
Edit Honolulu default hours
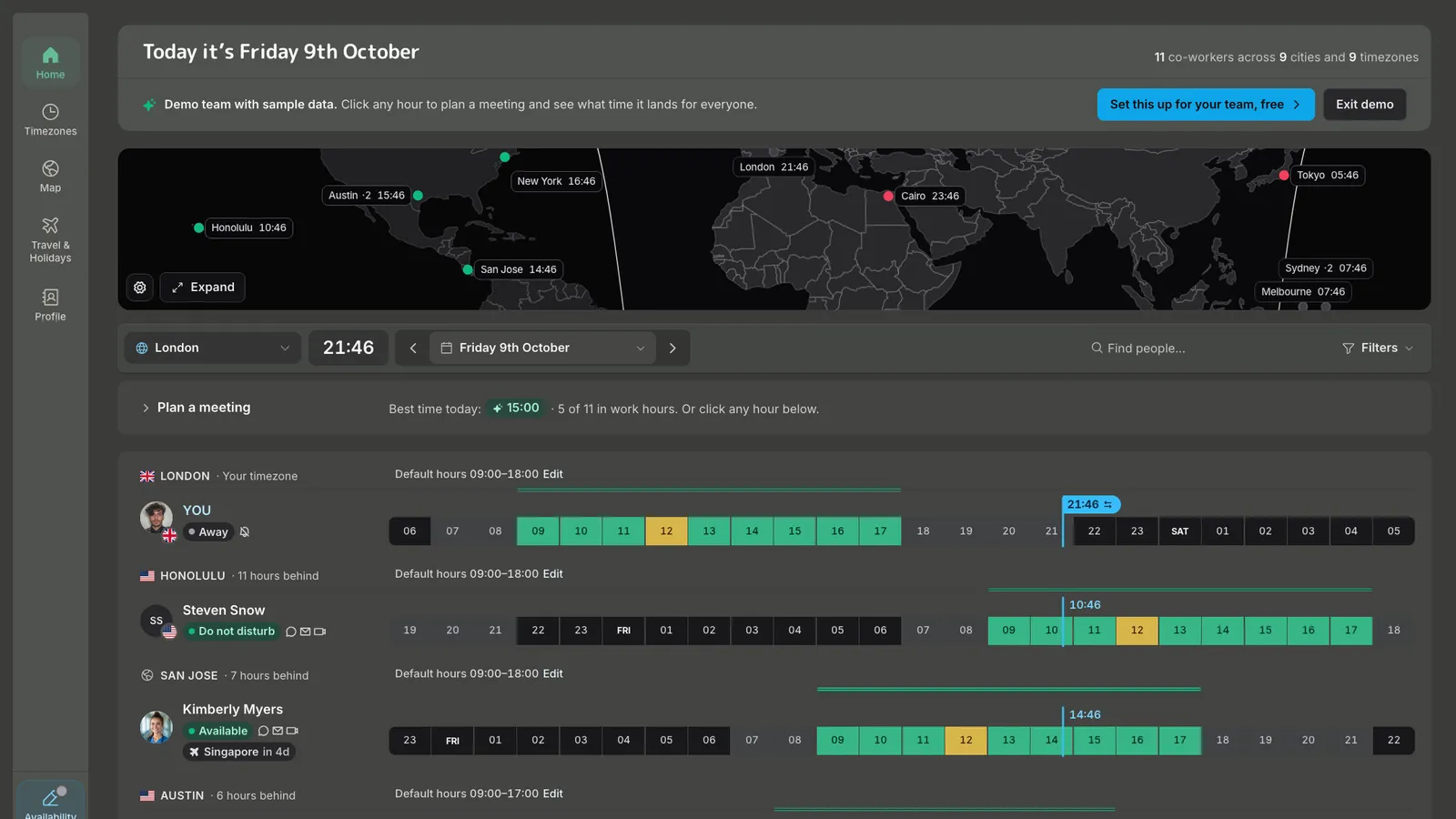(x=553, y=574)
